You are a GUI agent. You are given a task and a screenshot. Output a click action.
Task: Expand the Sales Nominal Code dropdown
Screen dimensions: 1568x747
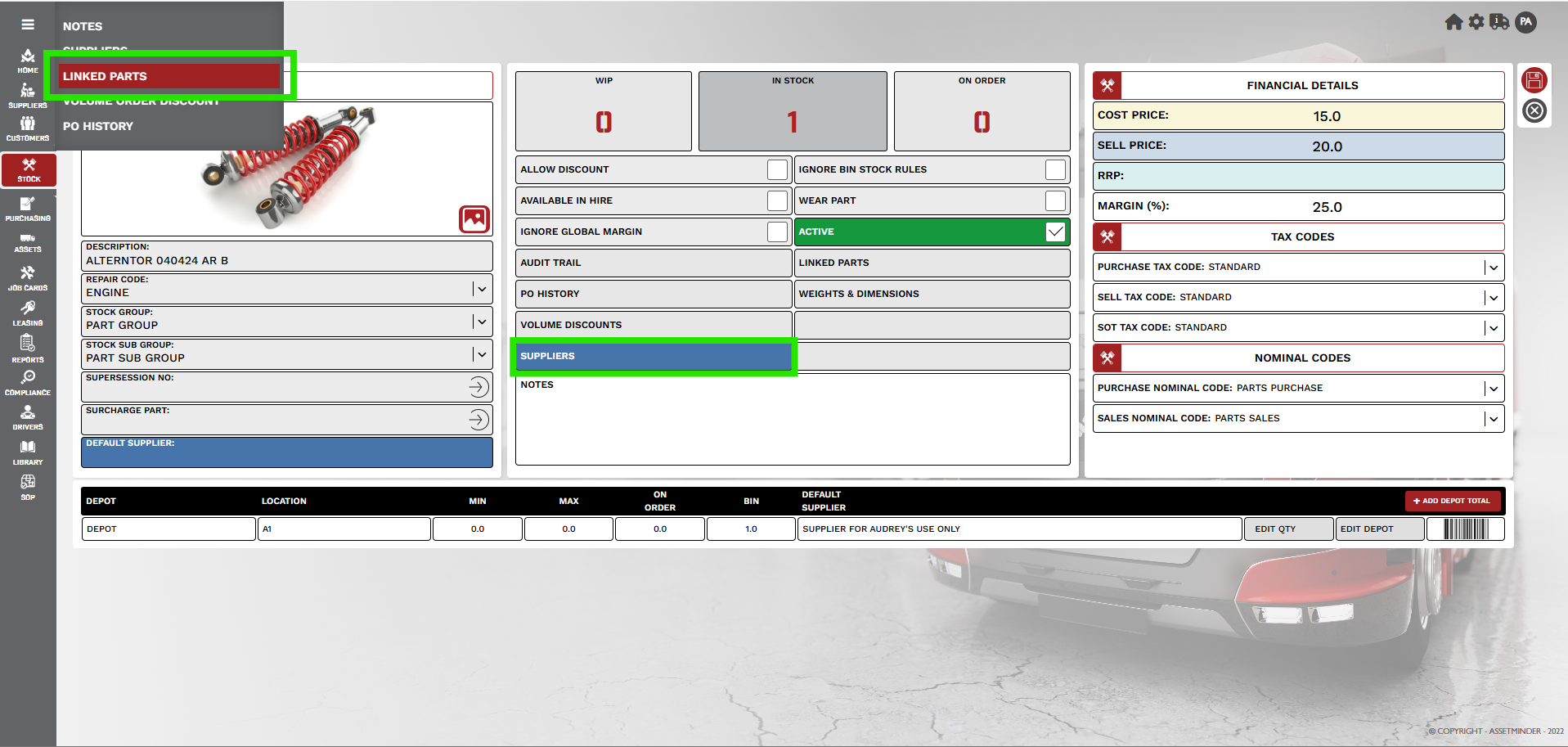tap(1493, 419)
